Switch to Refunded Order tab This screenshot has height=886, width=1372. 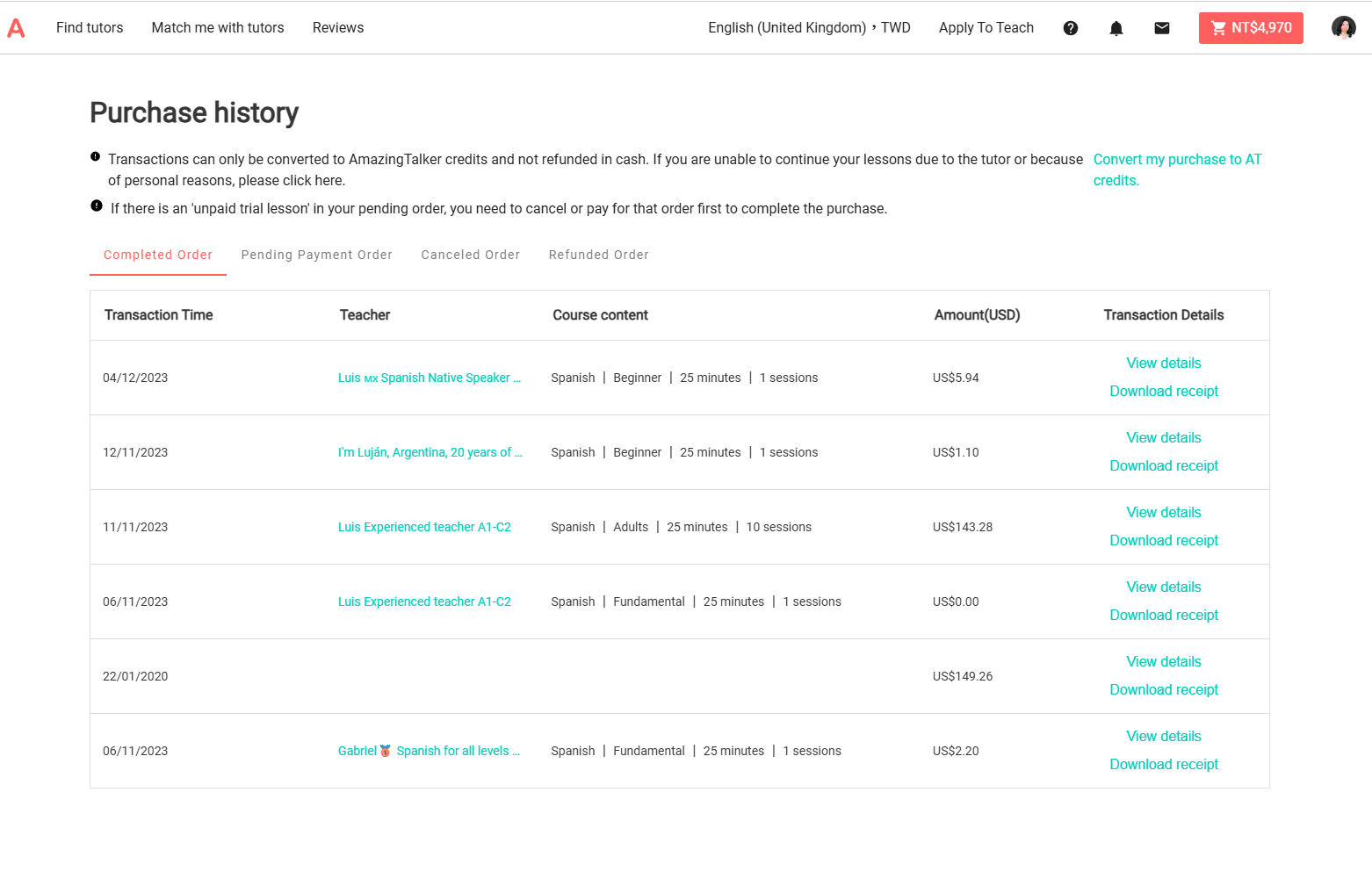[598, 255]
